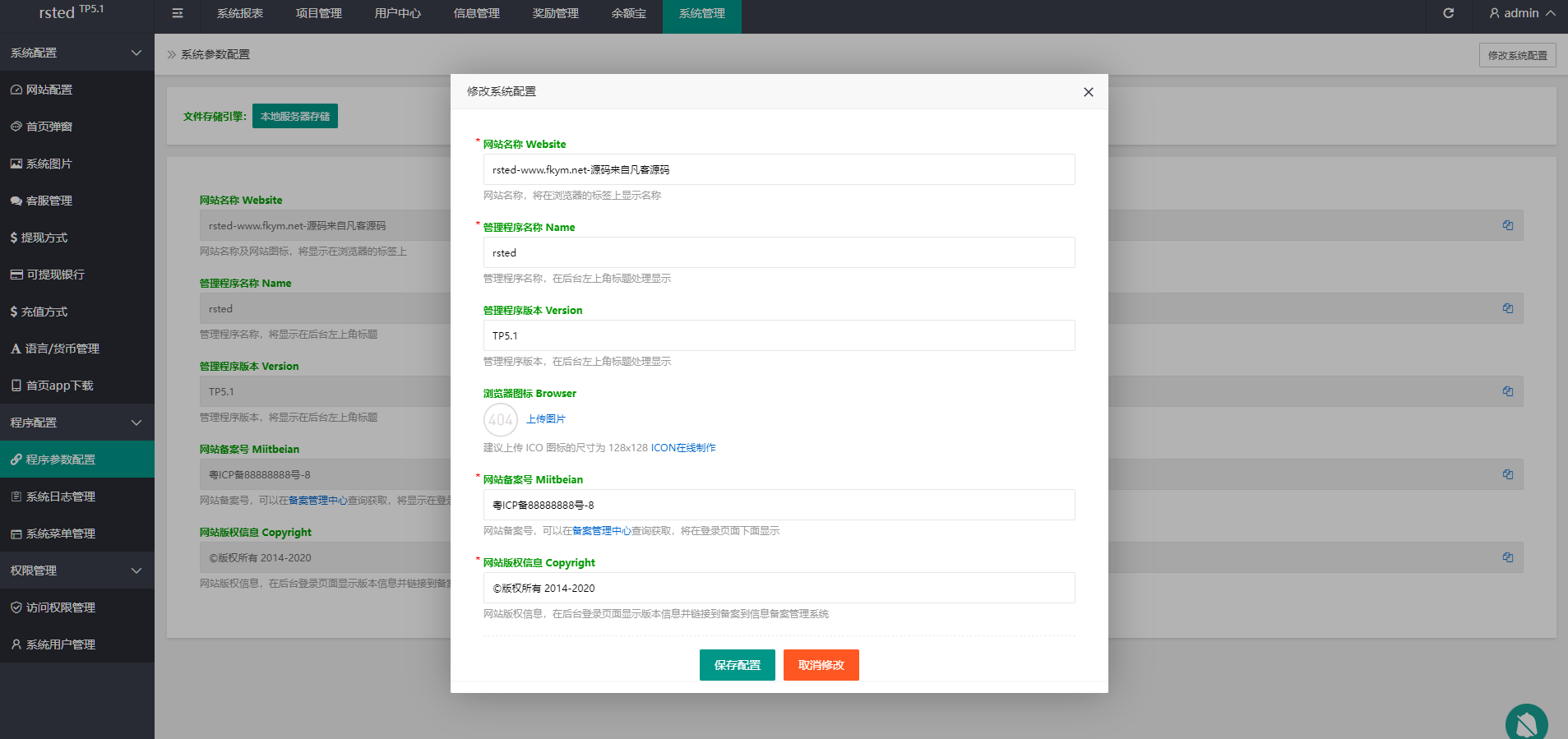Switch to the 用户中心 top menu
This screenshot has width=1568, height=739.
[397, 13]
